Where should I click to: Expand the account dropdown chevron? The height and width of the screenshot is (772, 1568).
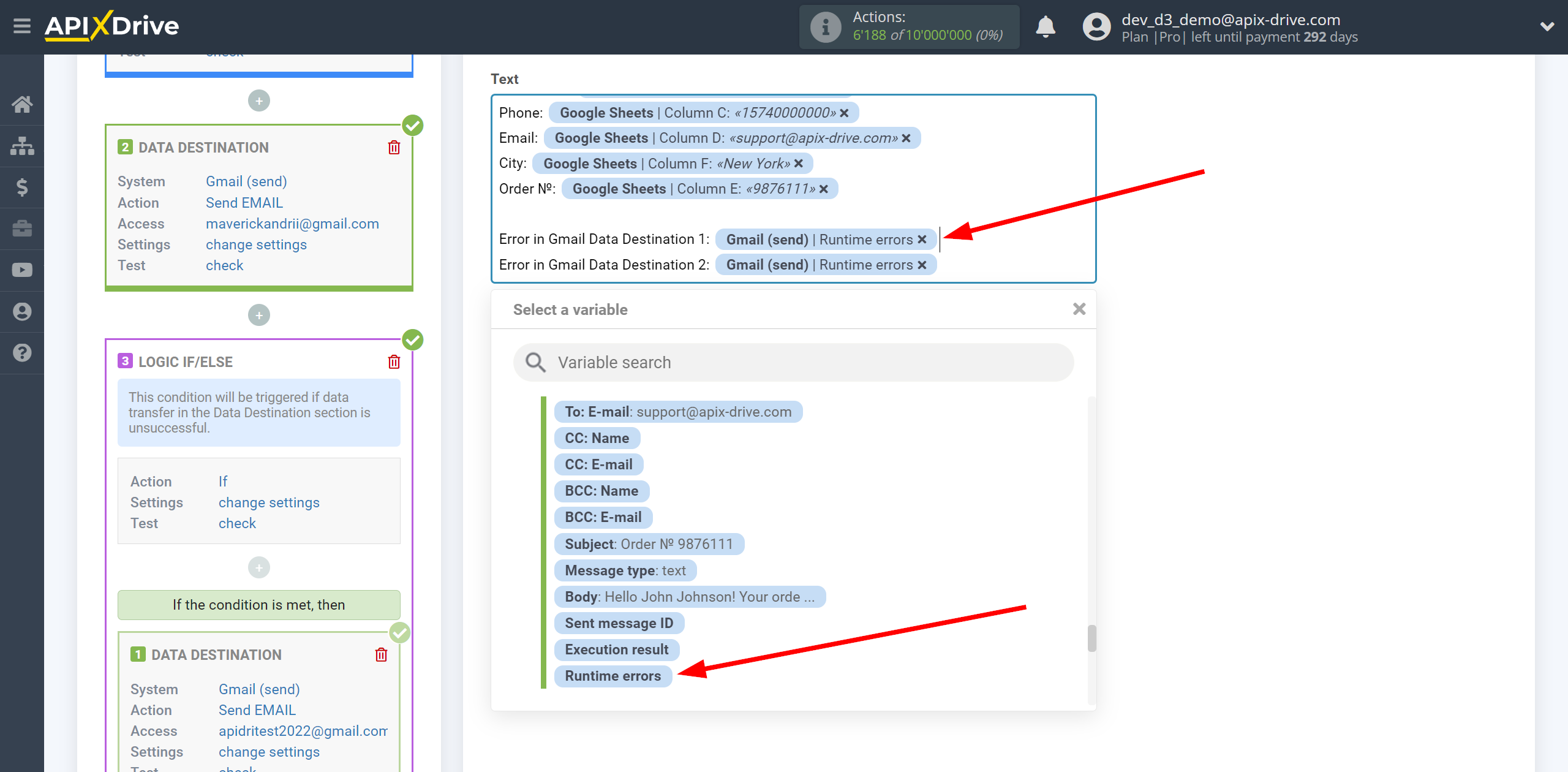tap(1547, 27)
